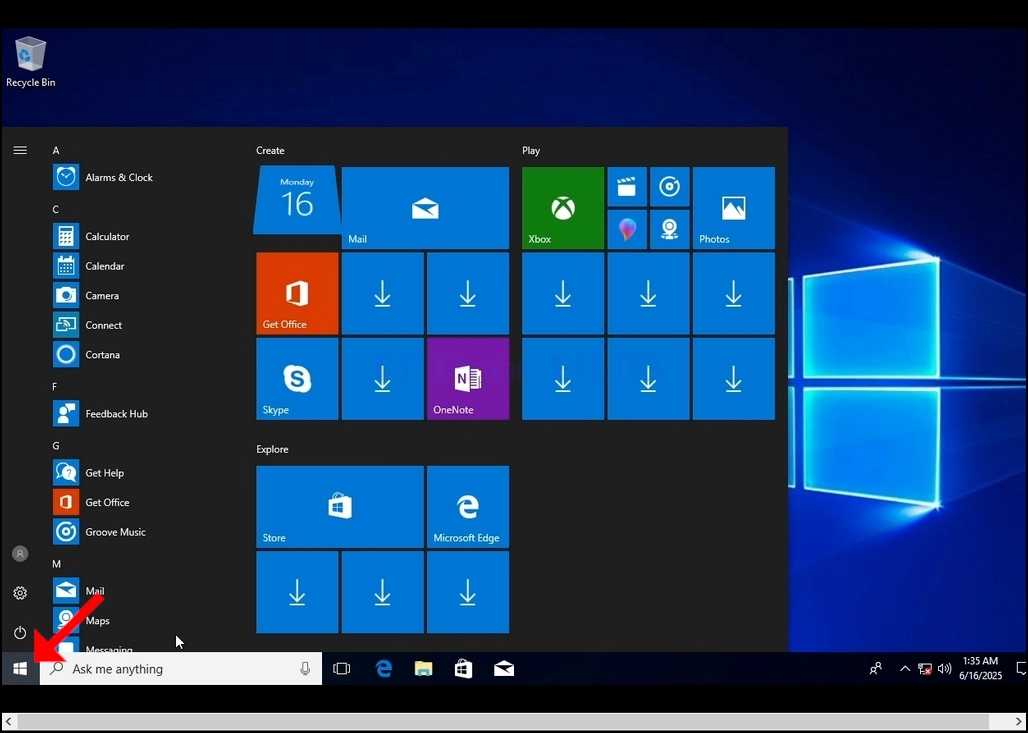Click the horizontal scrollbar left arrow
The height and width of the screenshot is (733, 1028).
pos(8,721)
